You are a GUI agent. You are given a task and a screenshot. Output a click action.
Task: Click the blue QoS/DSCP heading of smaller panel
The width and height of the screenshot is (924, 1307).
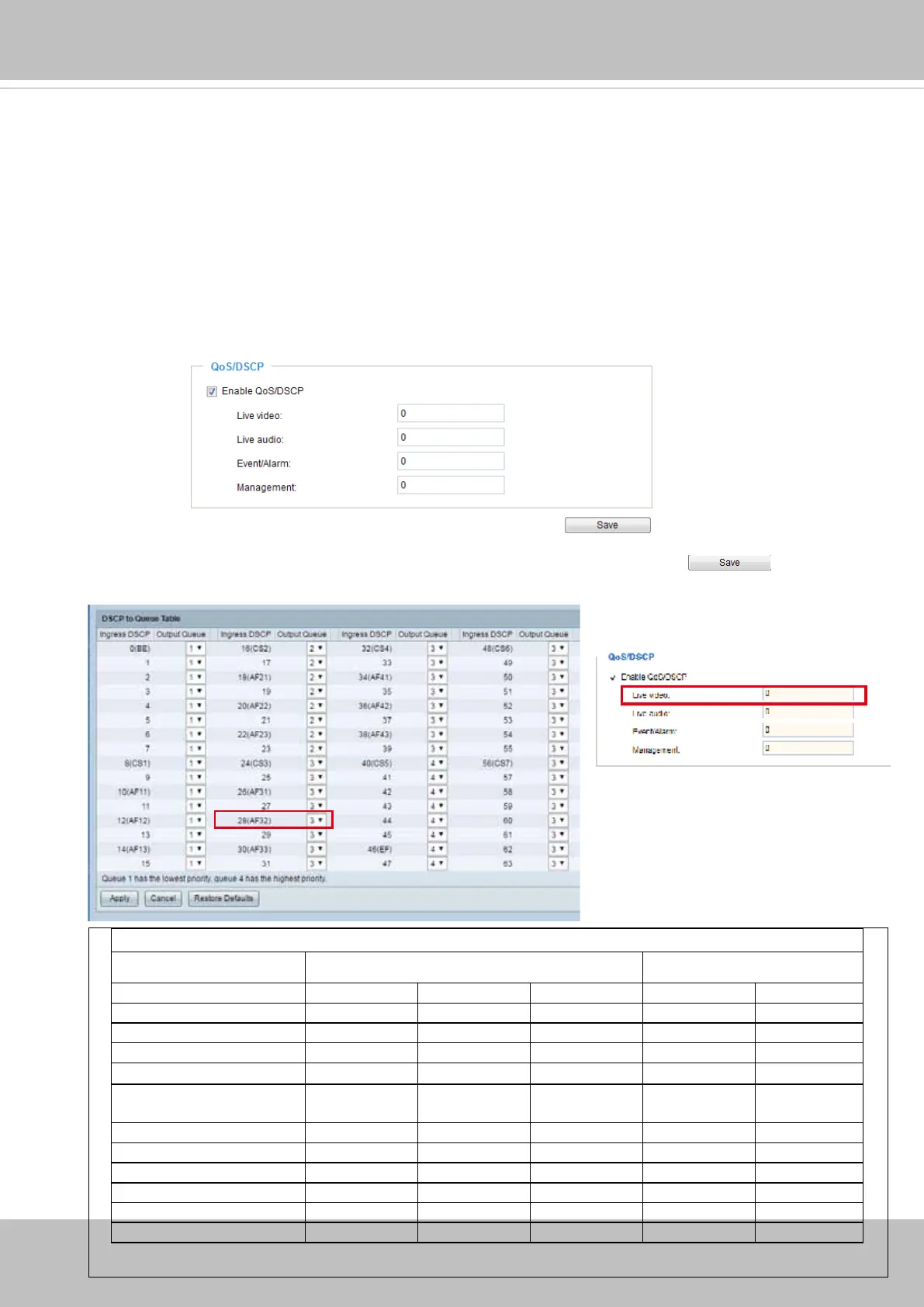point(632,657)
